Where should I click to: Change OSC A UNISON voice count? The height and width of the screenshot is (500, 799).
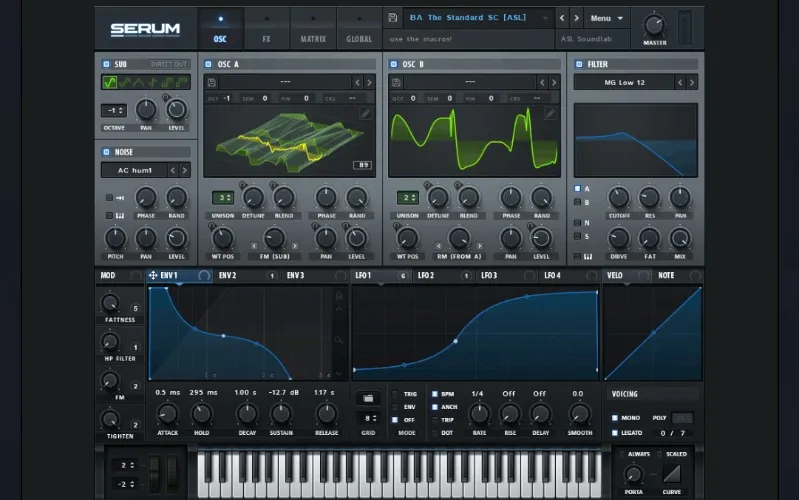pyautogui.click(x=223, y=197)
